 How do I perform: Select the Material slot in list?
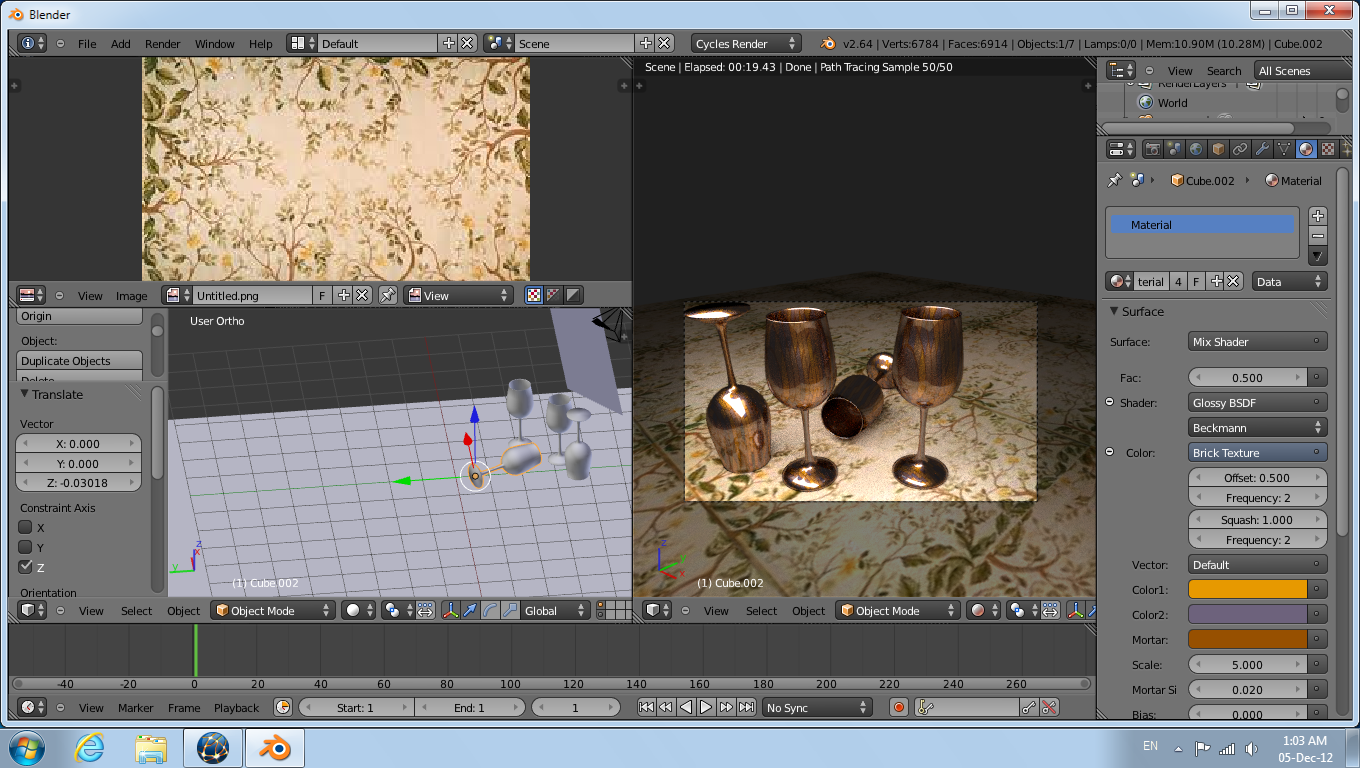pos(1202,225)
